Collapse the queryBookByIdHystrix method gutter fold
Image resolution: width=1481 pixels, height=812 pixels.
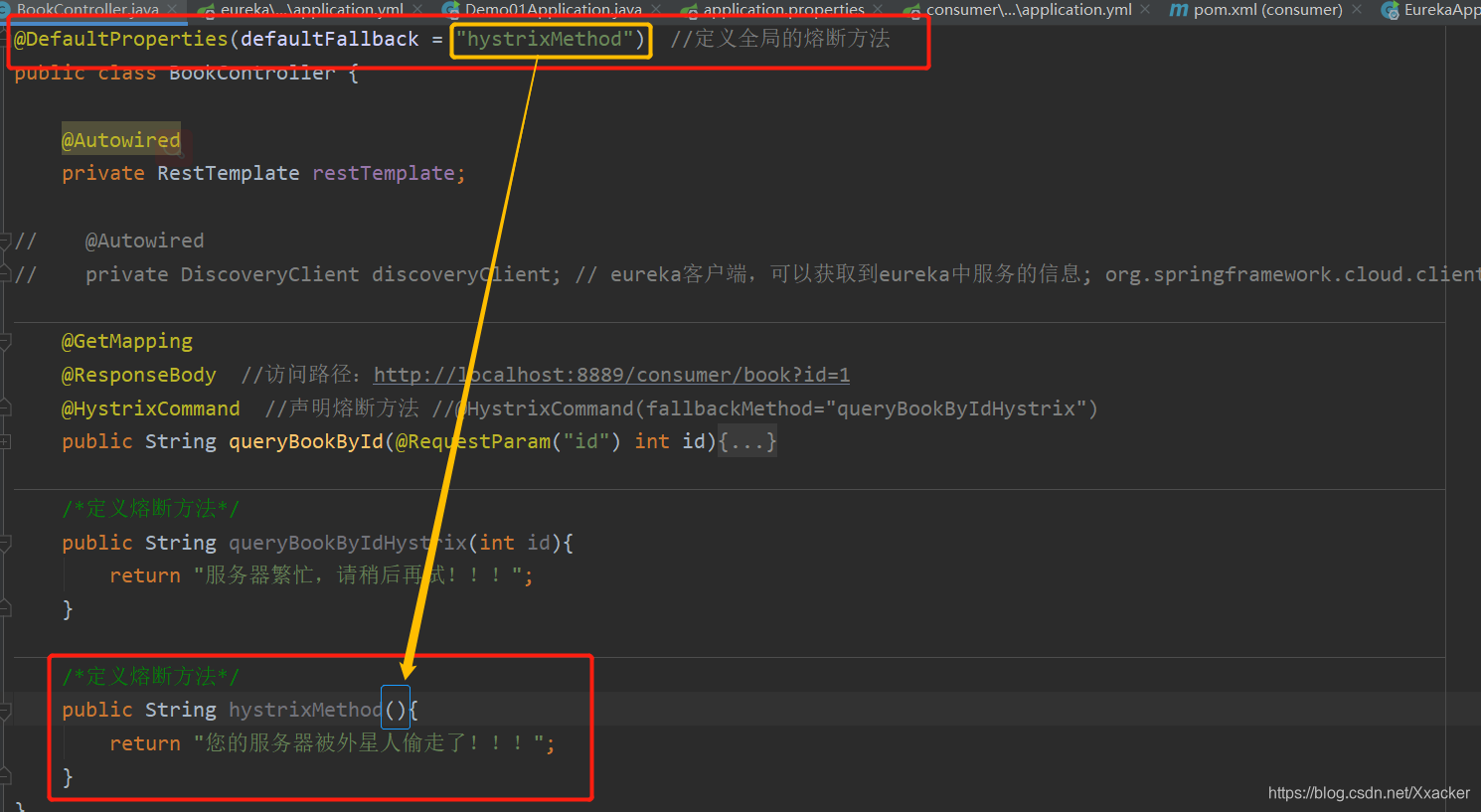click(x=5, y=543)
